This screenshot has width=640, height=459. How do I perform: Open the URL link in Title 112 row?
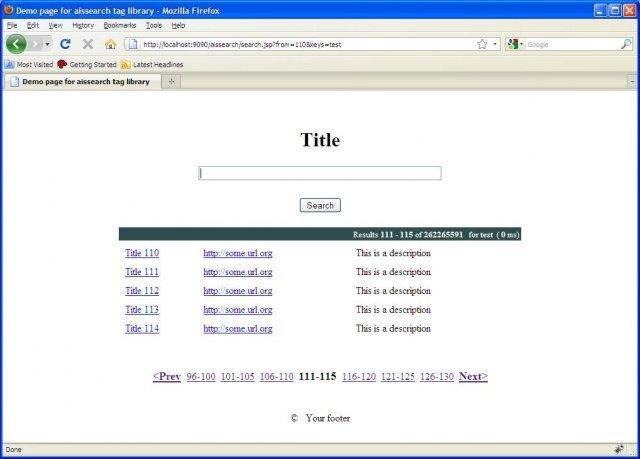[238, 290]
